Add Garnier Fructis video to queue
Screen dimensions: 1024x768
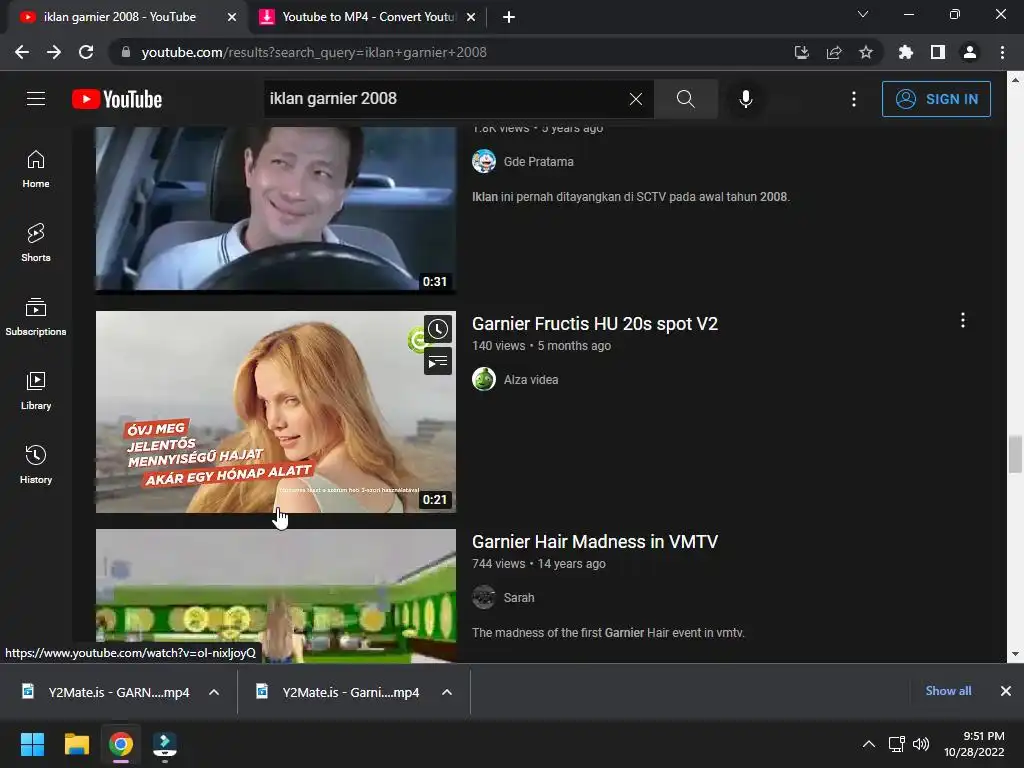coord(438,361)
